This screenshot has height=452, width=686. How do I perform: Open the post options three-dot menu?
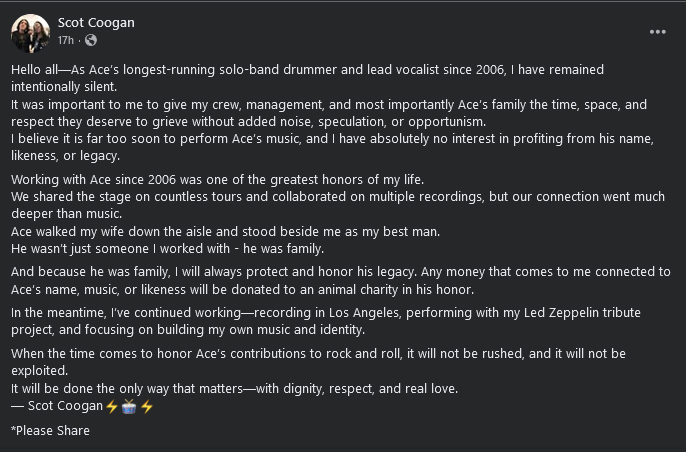click(x=657, y=32)
